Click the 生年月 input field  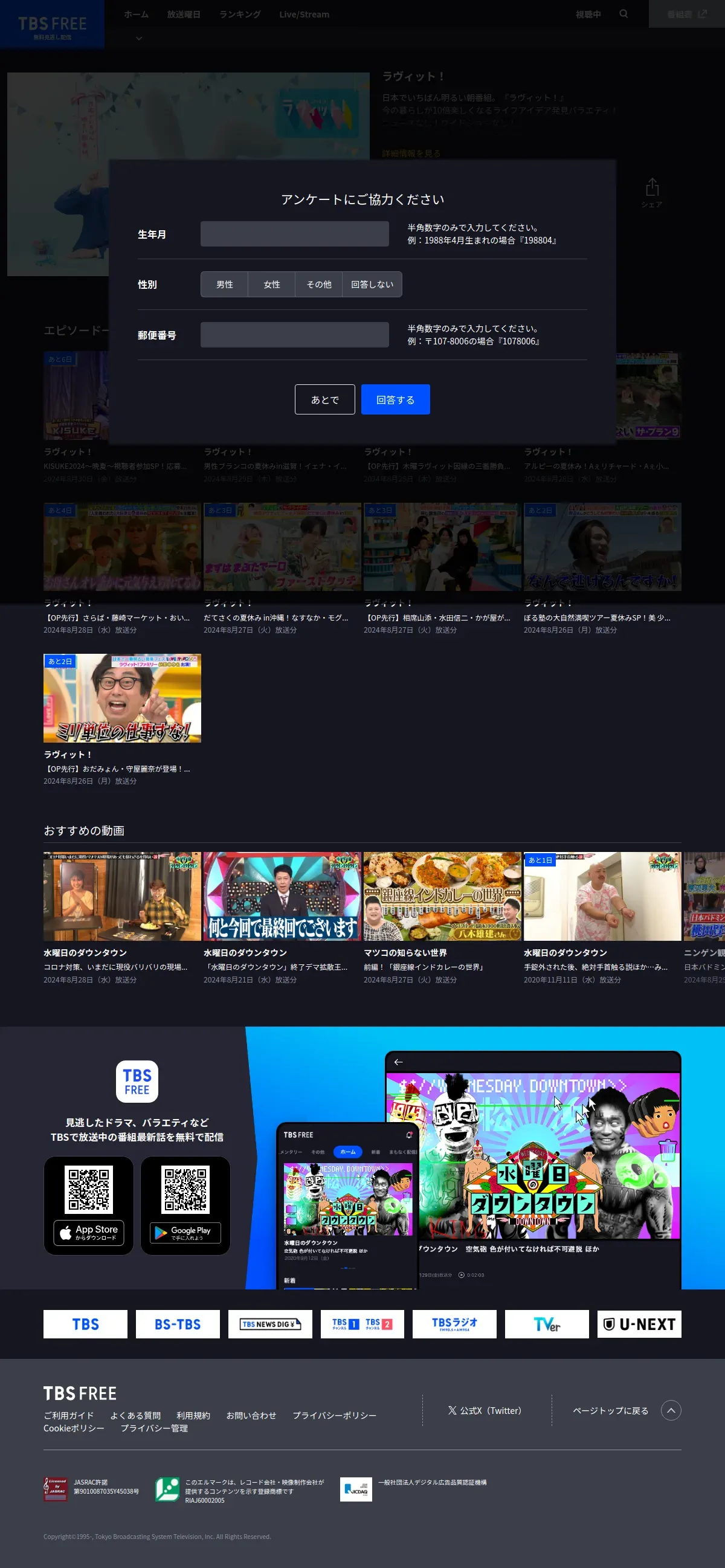pyautogui.click(x=295, y=234)
